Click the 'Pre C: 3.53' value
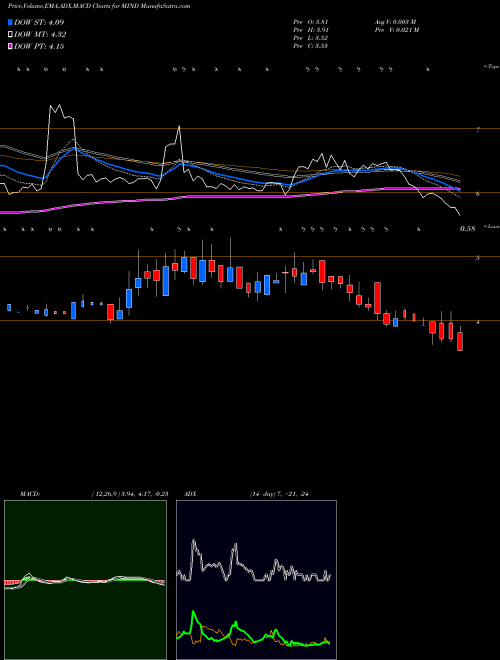The width and height of the screenshot is (500, 660). point(311,46)
